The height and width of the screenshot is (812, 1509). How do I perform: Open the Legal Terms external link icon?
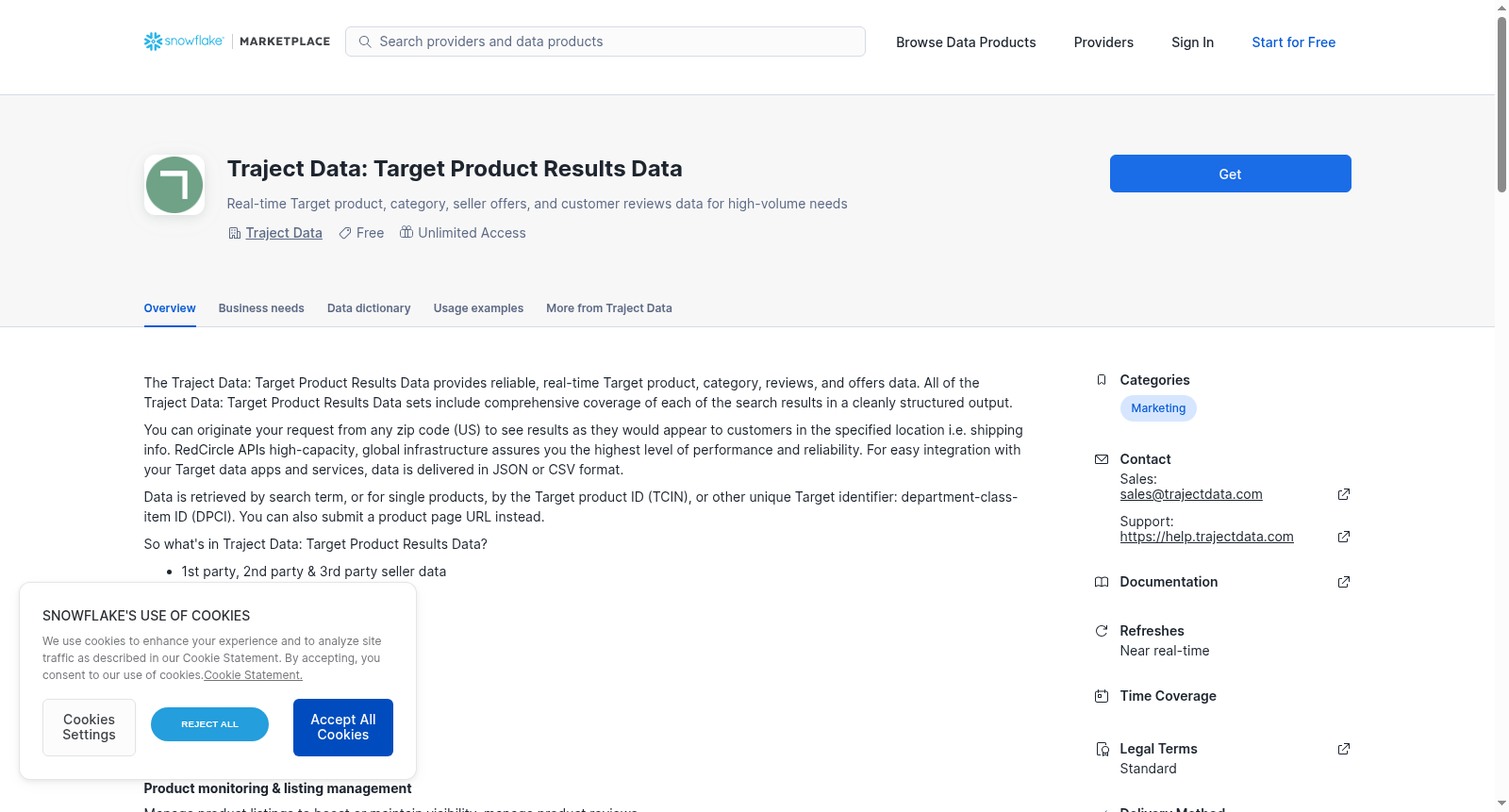coord(1344,749)
